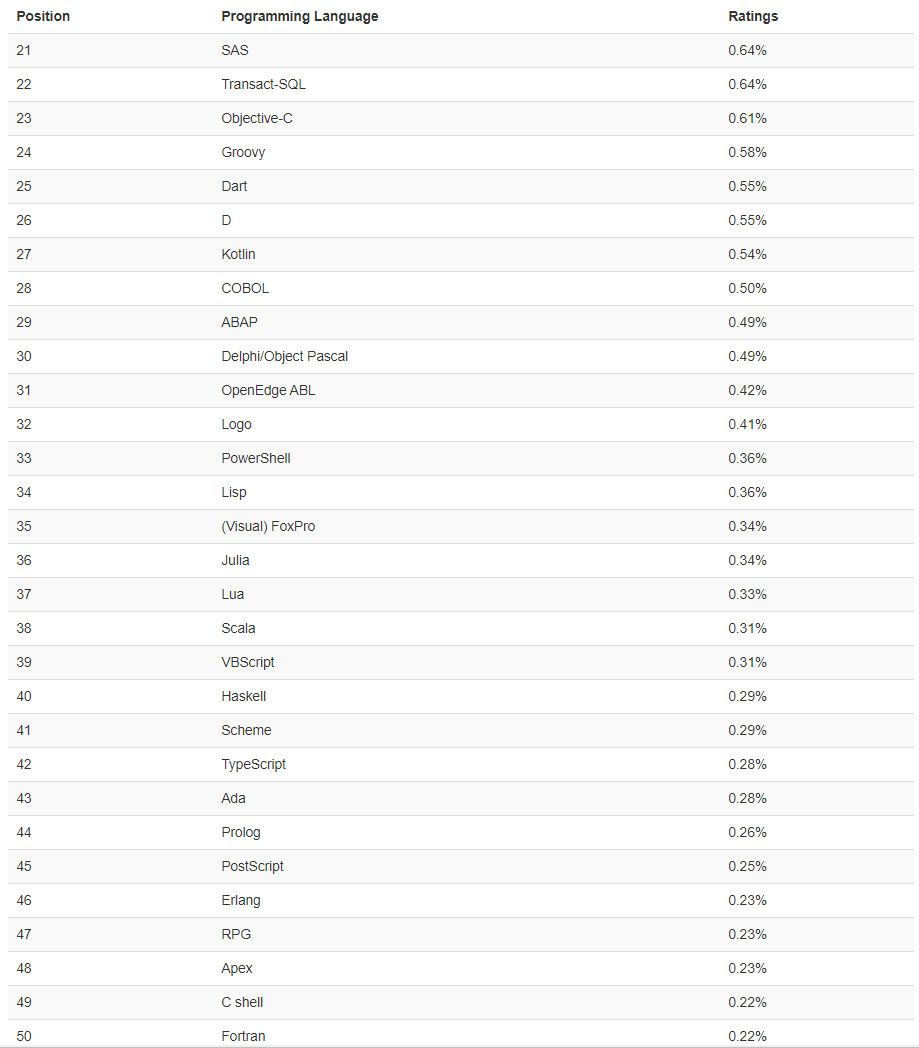Click the PowerShell language name
The height and width of the screenshot is (1048, 919).
256,458
